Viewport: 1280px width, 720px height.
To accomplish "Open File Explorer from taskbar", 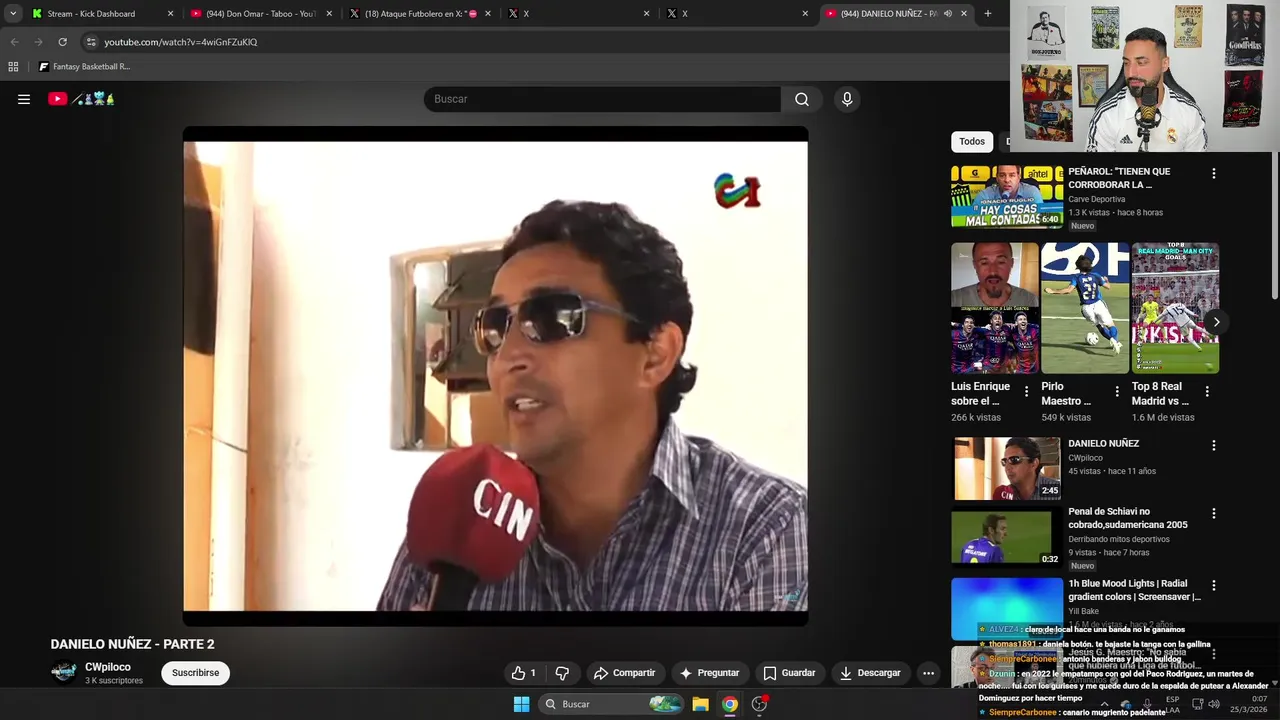I will point(700,704).
